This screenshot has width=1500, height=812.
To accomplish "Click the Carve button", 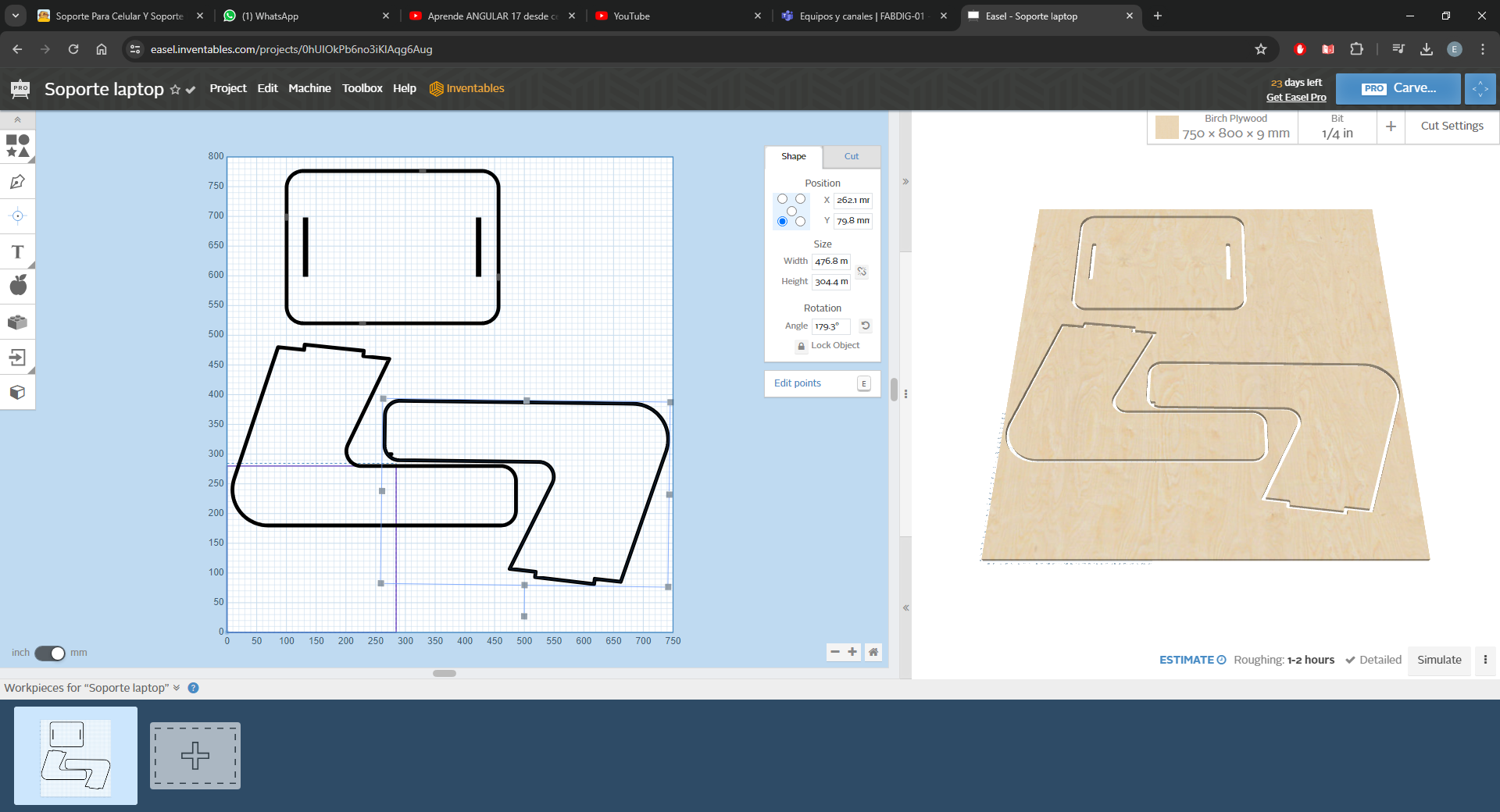I will pyautogui.click(x=1398, y=88).
